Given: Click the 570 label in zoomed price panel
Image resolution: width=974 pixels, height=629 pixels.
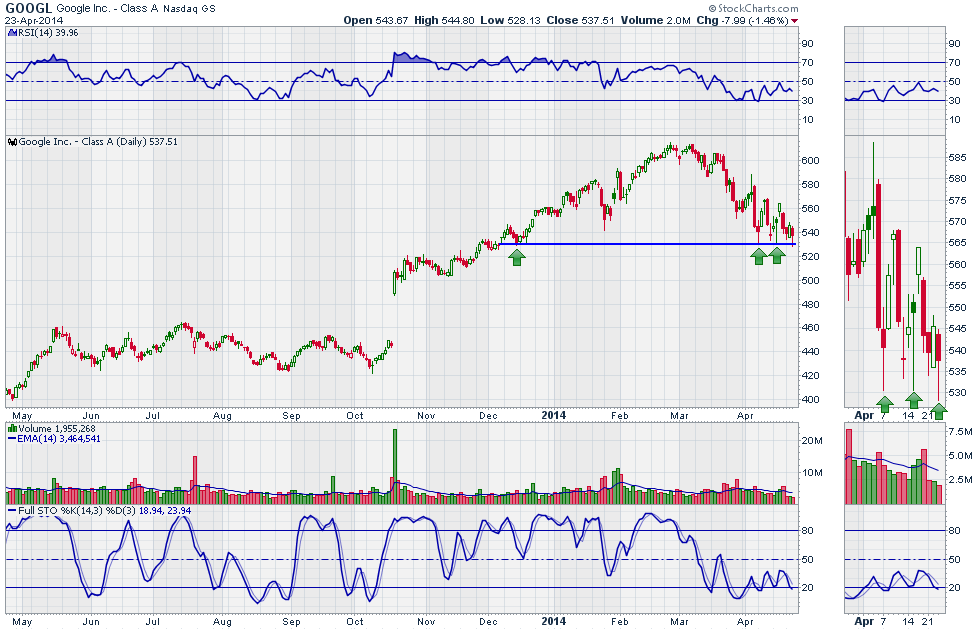Looking at the screenshot, I should coord(957,222).
